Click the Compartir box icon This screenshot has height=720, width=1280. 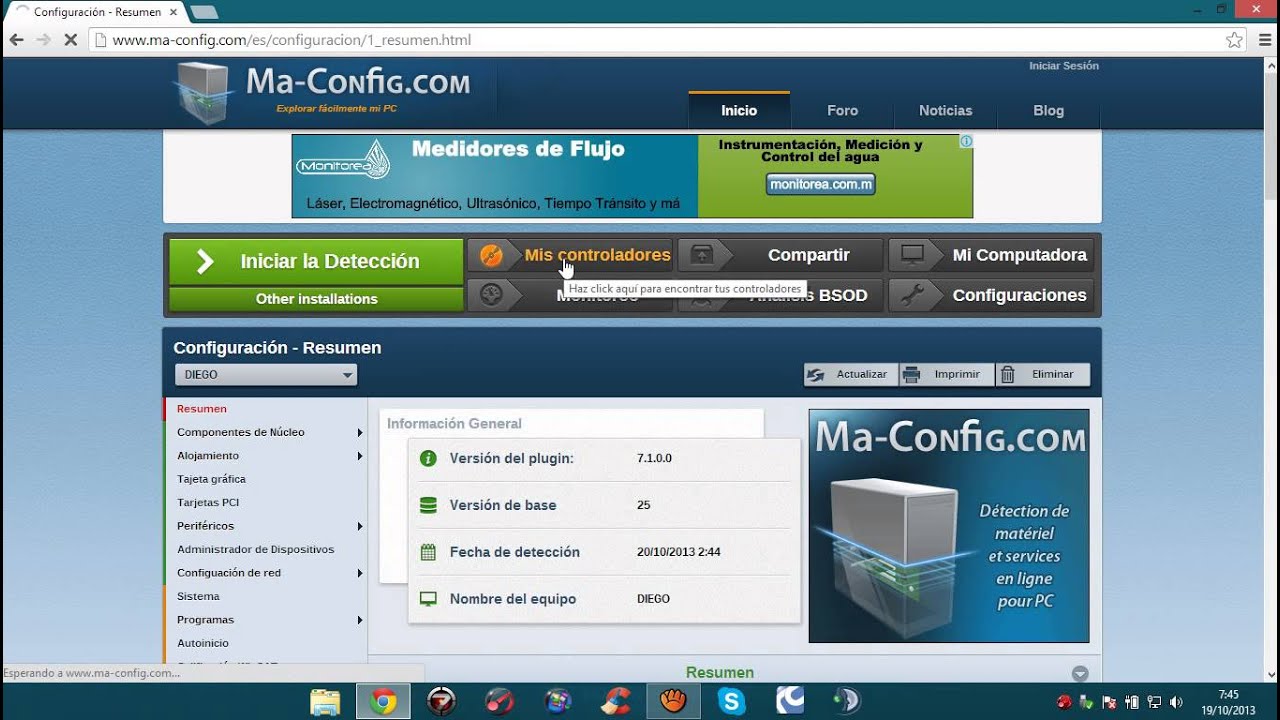click(702, 255)
